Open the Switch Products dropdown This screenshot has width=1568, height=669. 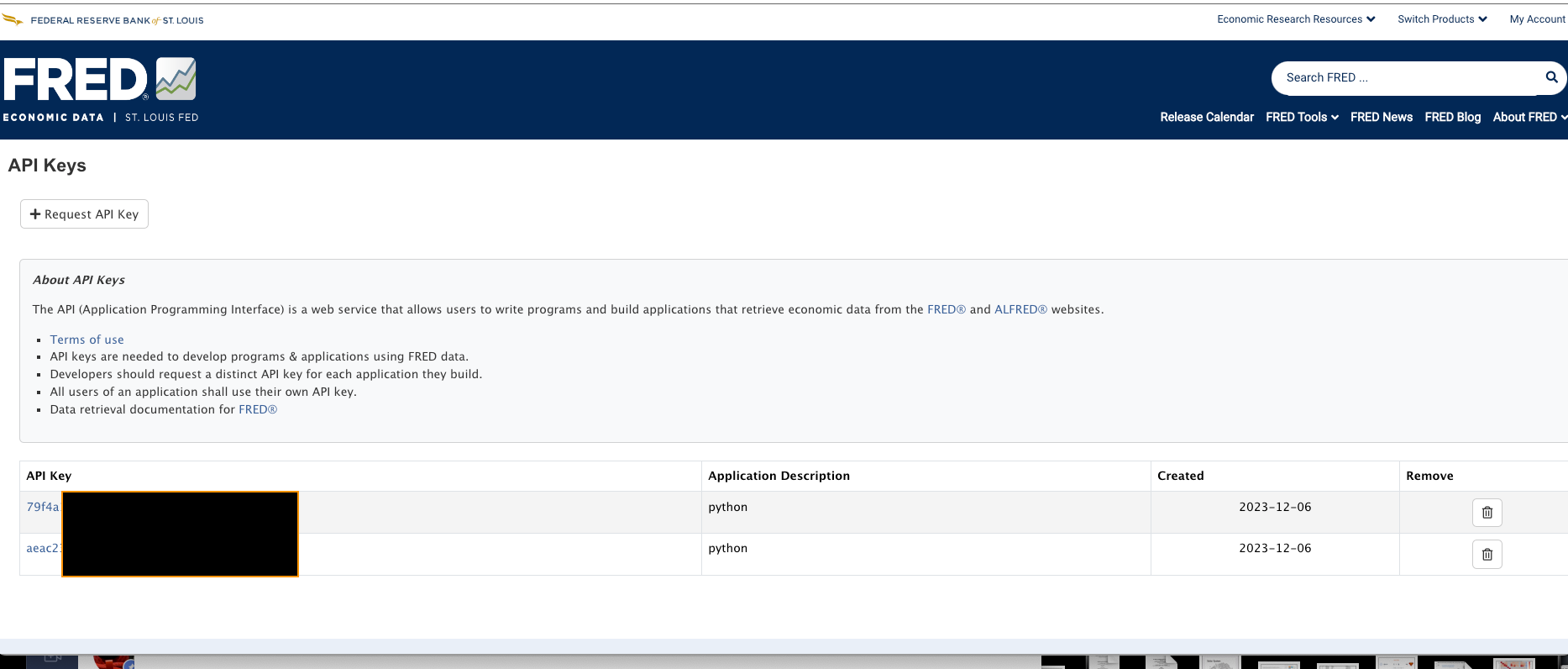tap(1441, 19)
